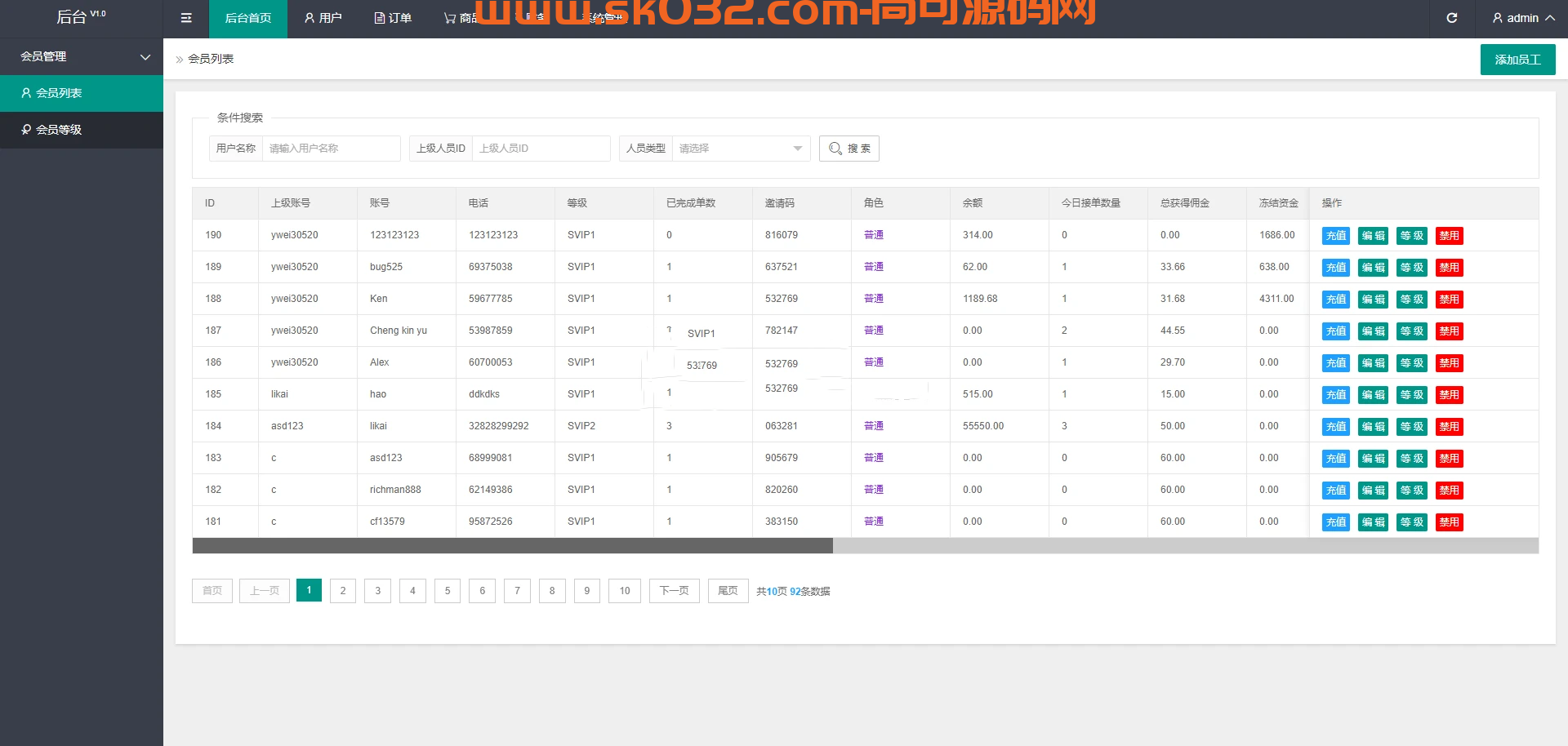Image resolution: width=1568 pixels, height=746 pixels.
Task: Click 禁用 for row 190
Action: pos(1450,236)
